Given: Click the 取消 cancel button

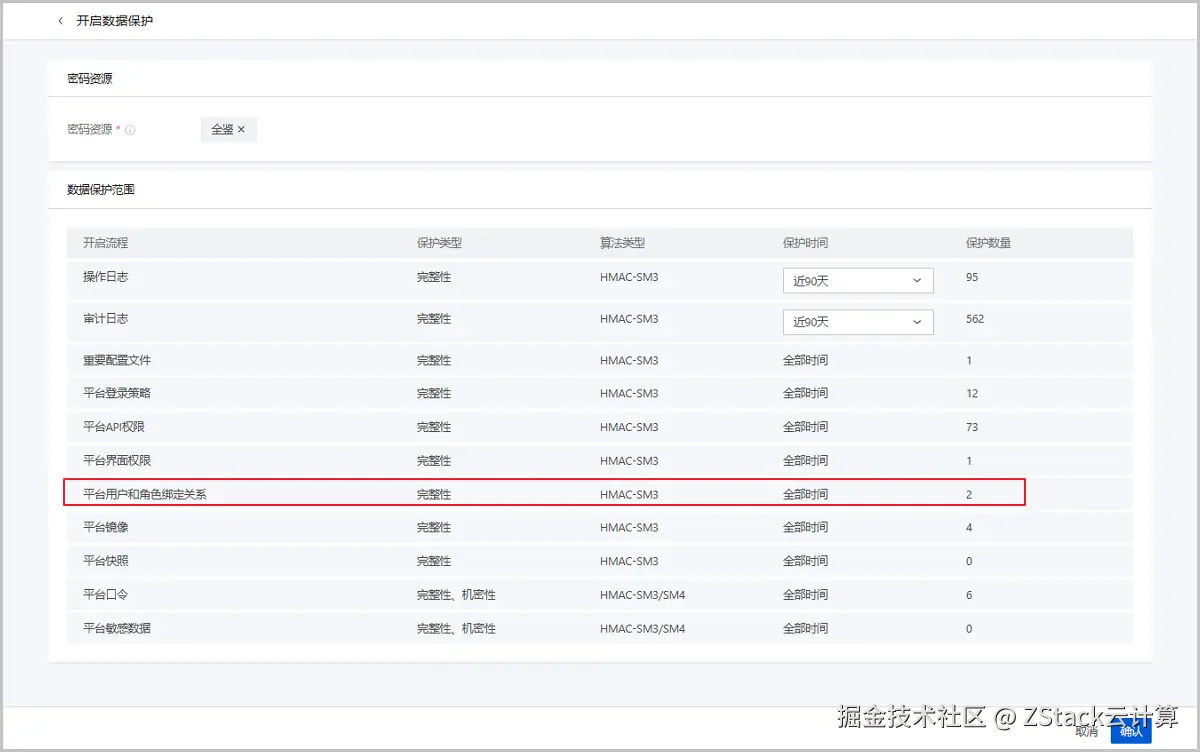Looking at the screenshot, I should [1086, 732].
